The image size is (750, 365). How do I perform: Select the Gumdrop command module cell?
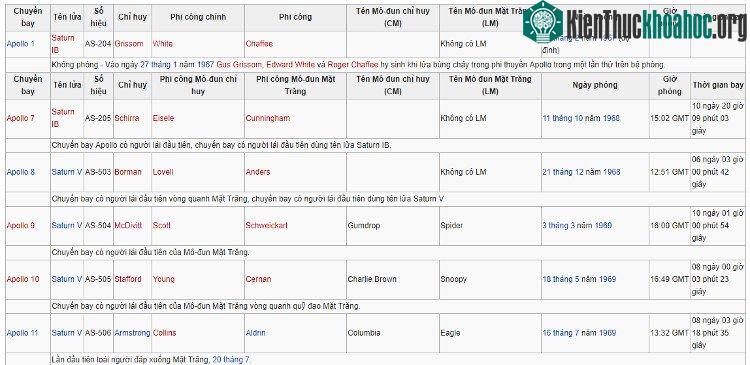point(393,225)
